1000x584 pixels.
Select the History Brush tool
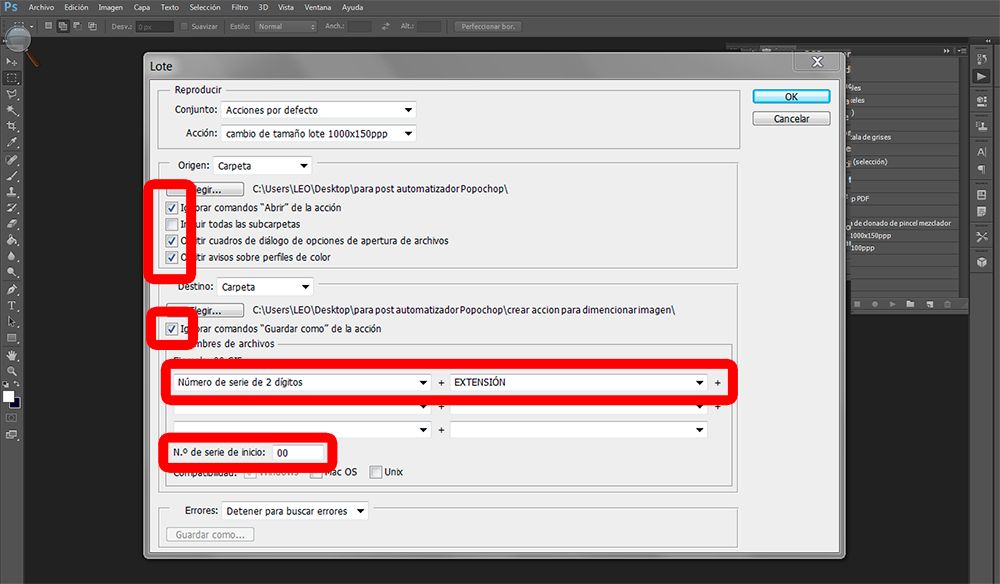12,208
